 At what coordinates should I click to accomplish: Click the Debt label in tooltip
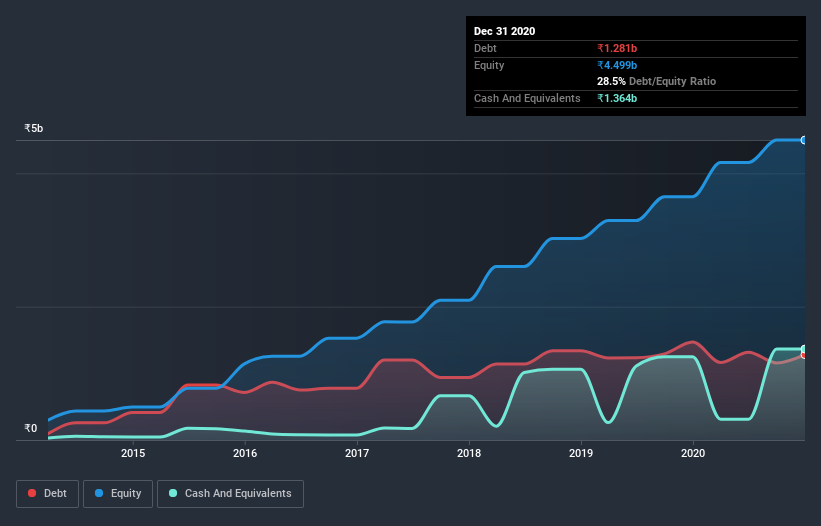(x=485, y=48)
